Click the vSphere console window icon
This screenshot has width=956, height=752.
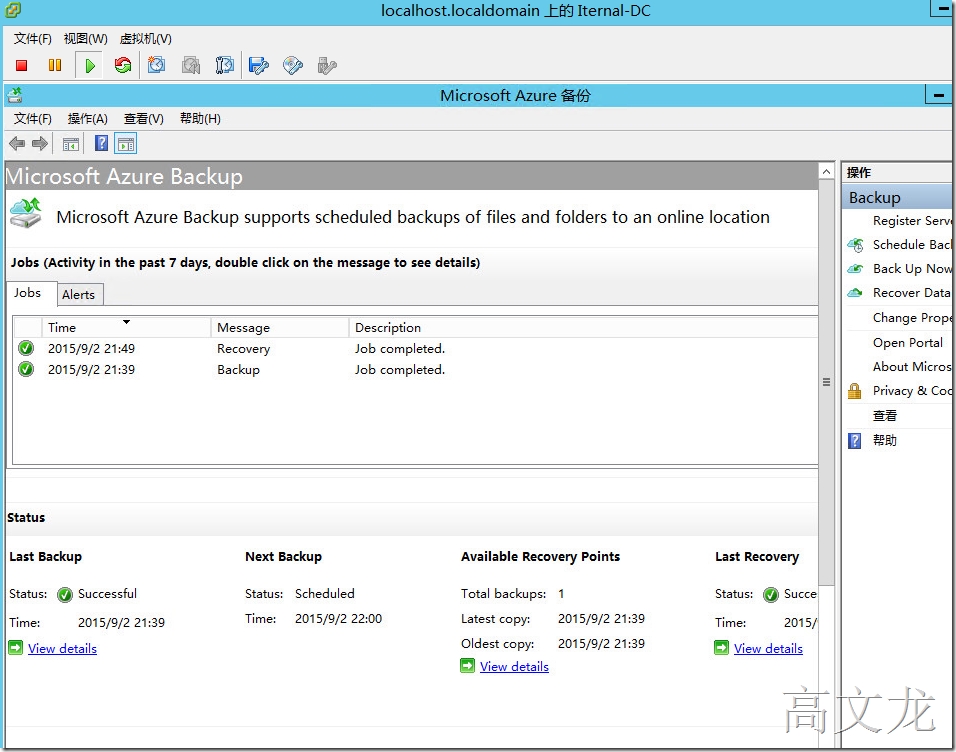[12, 9]
